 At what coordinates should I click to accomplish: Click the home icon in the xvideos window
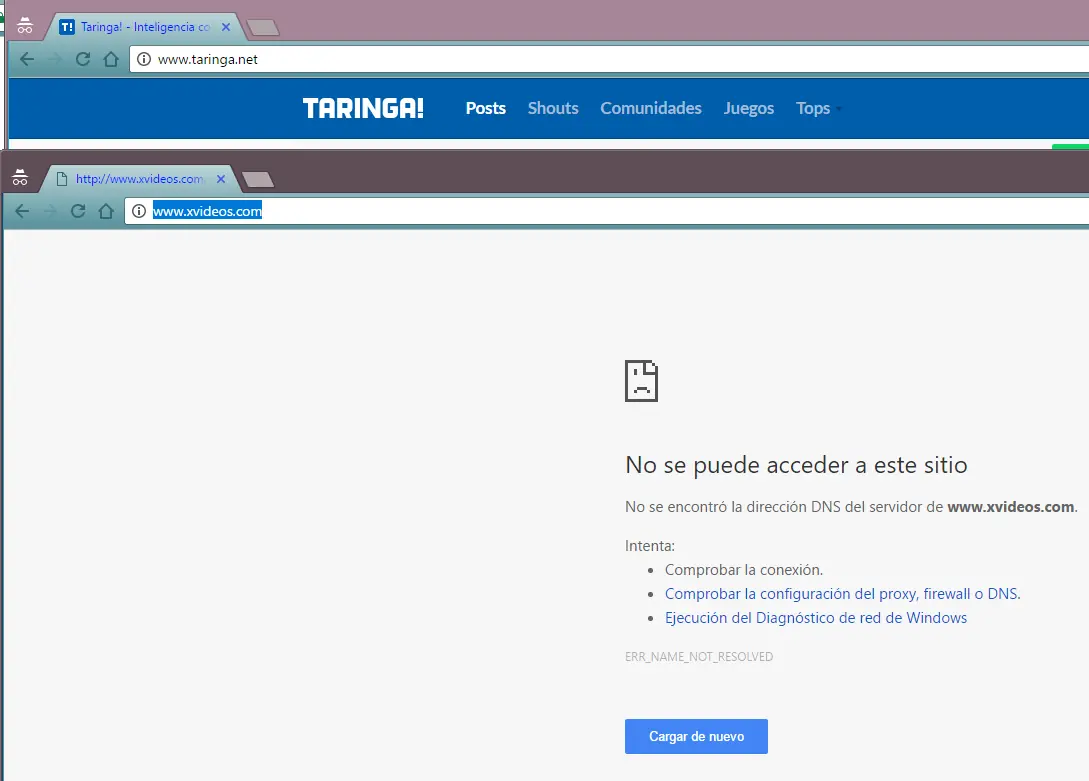click(106, 211)
